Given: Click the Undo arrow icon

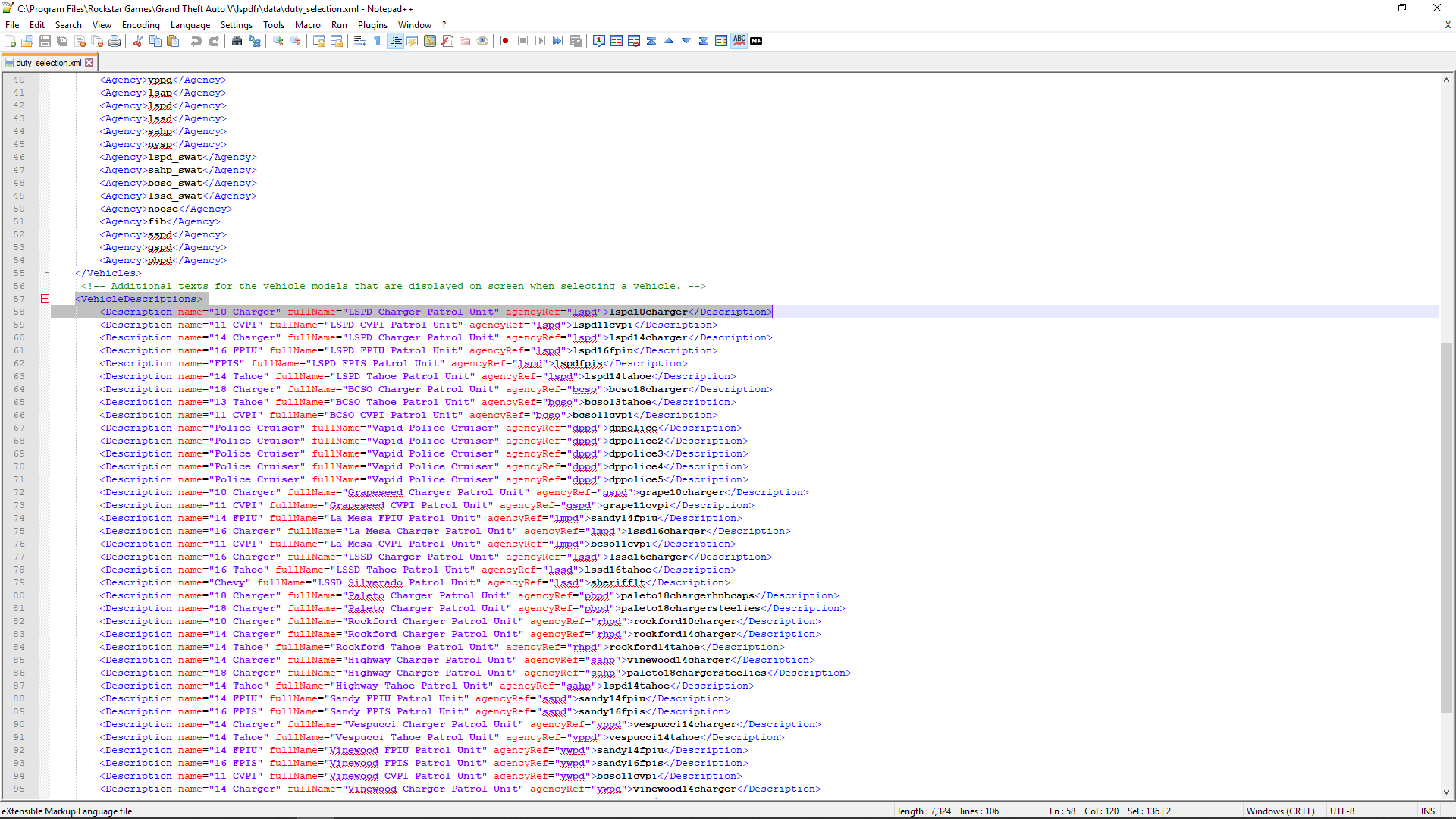Looking at the screenshot, I should (196, 41).
